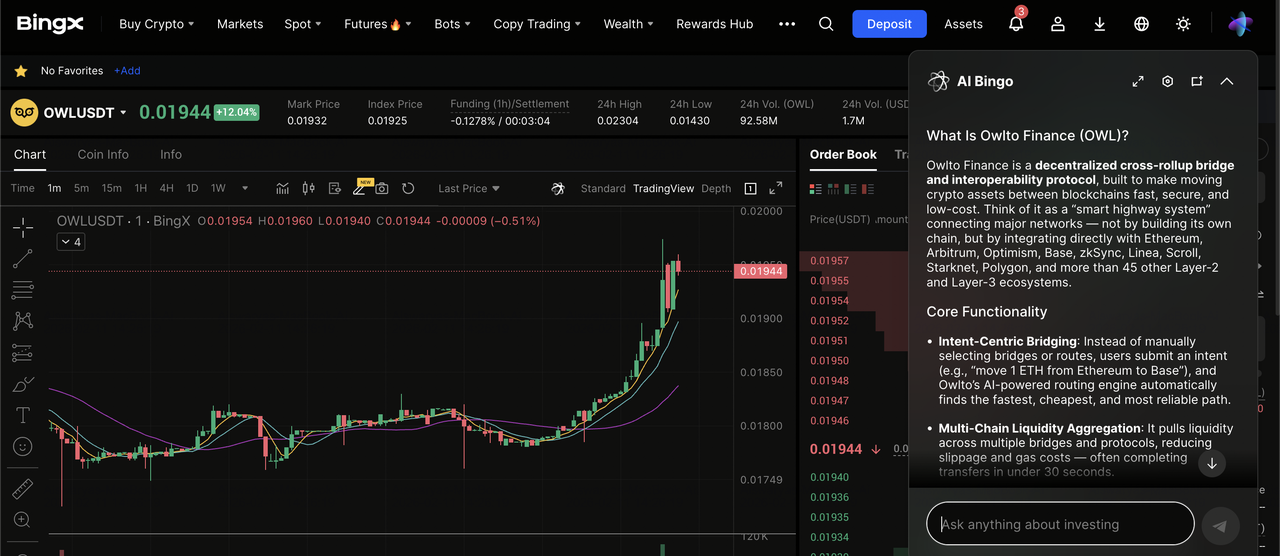The height and width of the screenshot is (556, 1280).
Task: Switch chart view to Standard
Action: click(603, 188)
